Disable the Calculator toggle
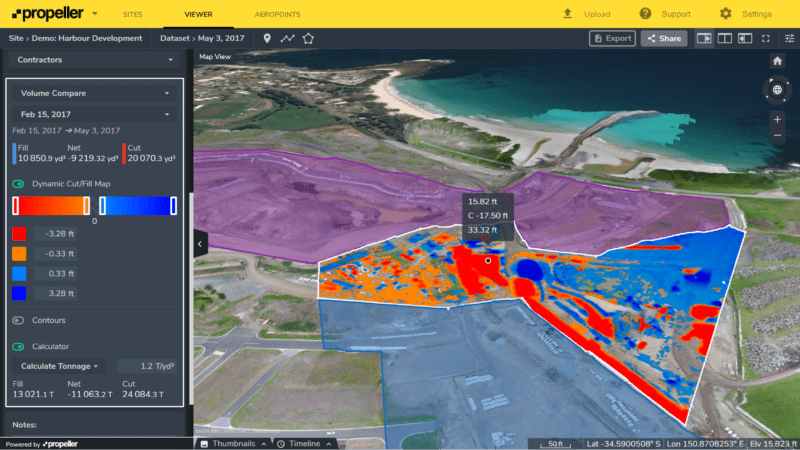The width and height of the screenshot is (800, 450). (18, 346)
